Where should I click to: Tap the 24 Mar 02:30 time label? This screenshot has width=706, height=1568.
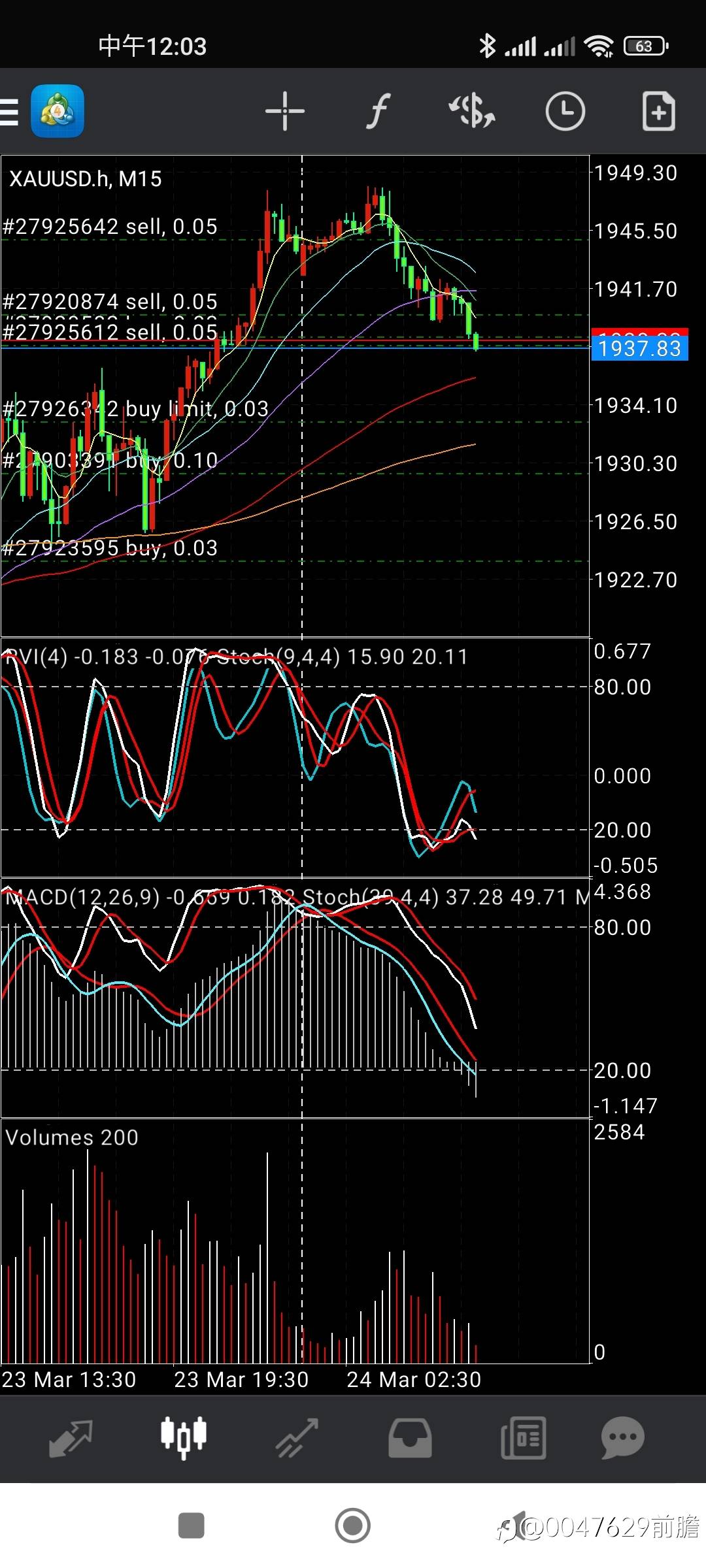click(414, 1380)
